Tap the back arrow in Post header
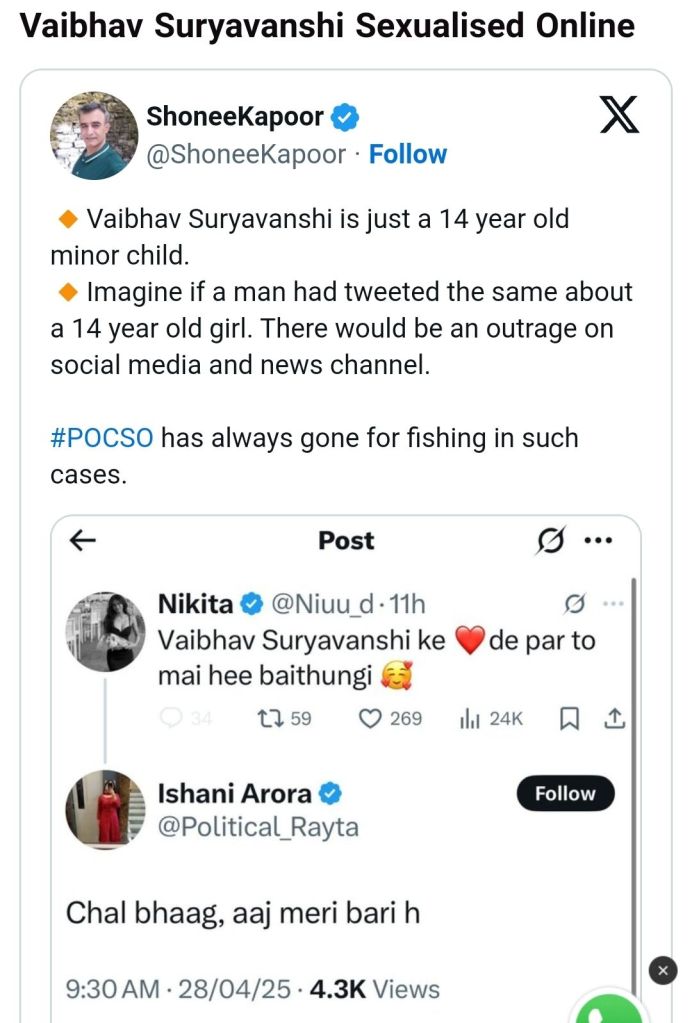The width and height of the screenshot is (692, 1023). click(83, 541)
